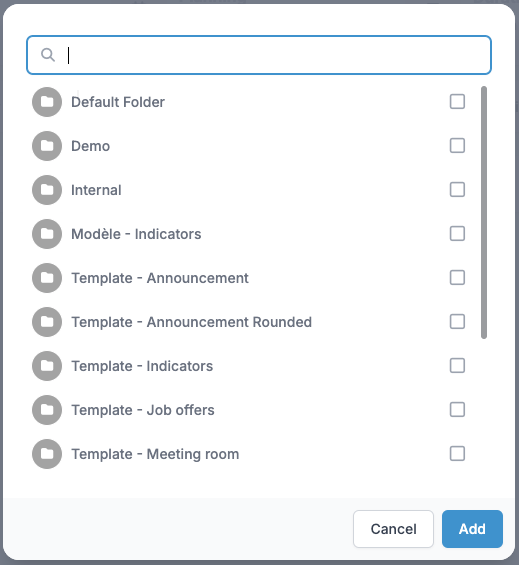Image resolution: width=519 pixels, height=565 pixels.
Task: Select the Template - Announcement Rounded label
Action: [191, 322]
